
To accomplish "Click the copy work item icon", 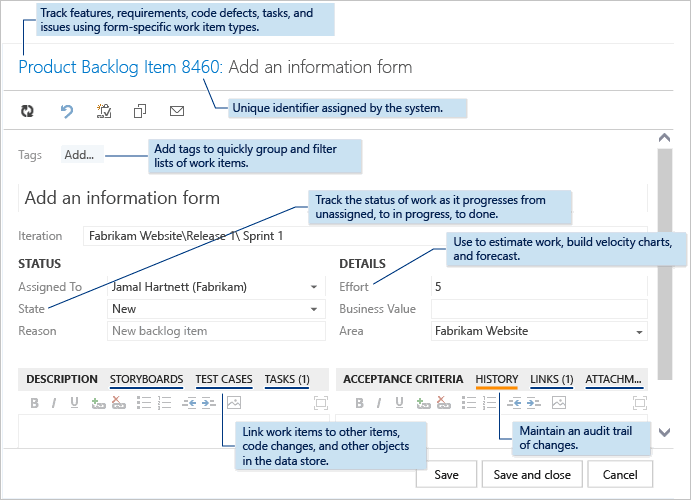I will pyautogui.click(x=140, y=111).
